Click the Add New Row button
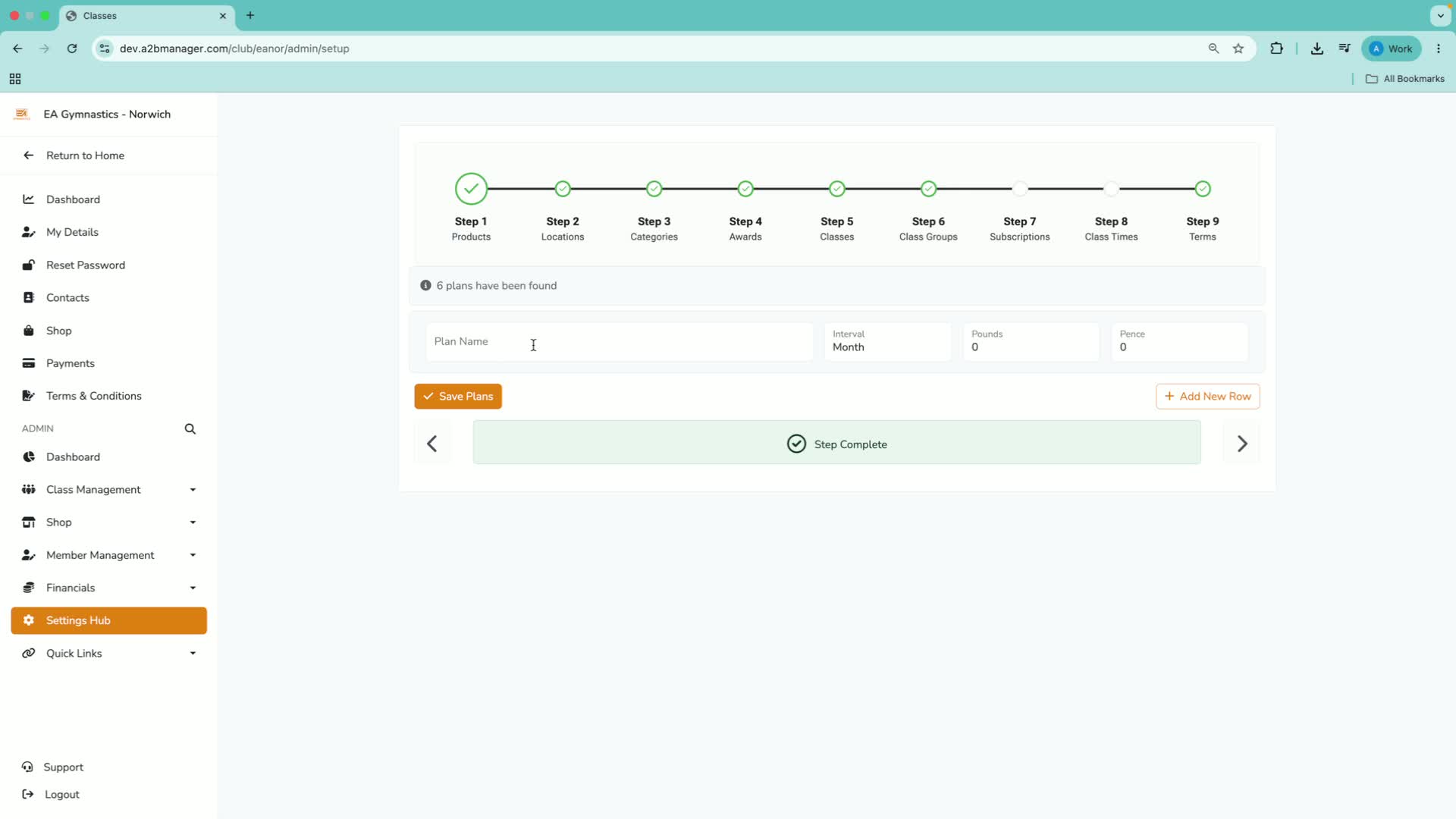The height and width of the screenshot is (819, 1456). click(x=1207, y=397)
